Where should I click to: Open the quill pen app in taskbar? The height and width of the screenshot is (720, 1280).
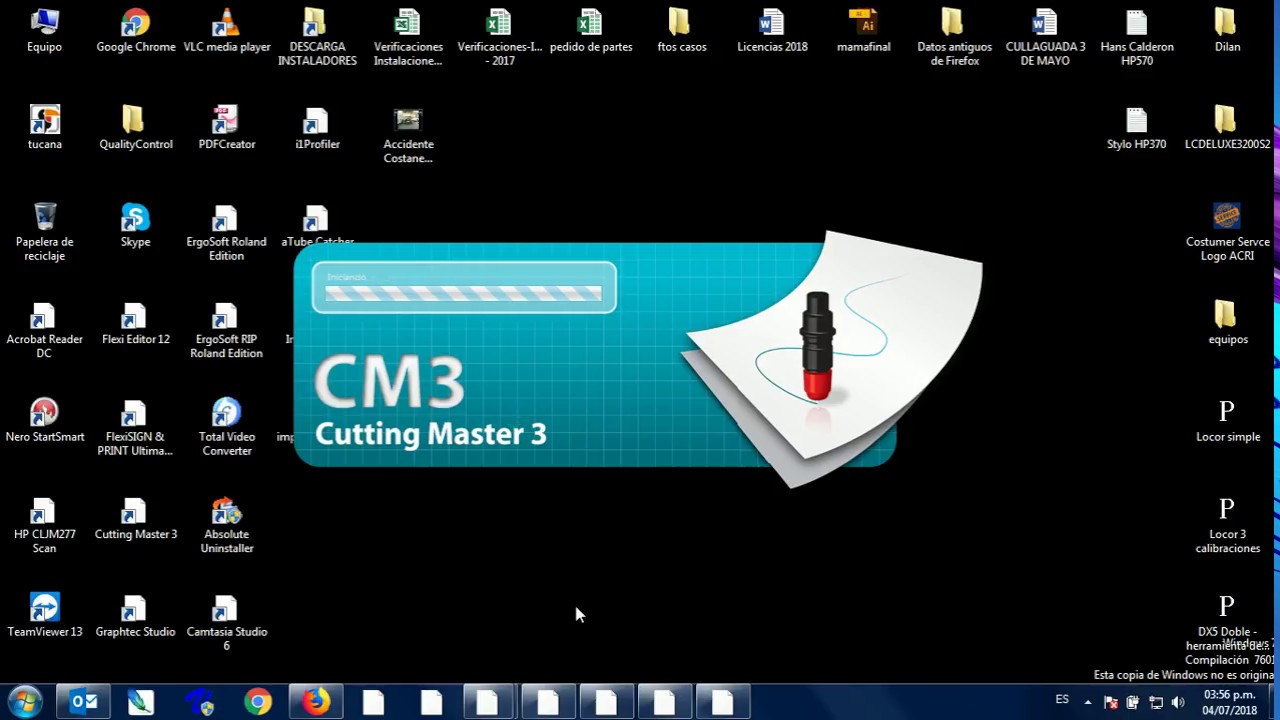(141, 702)
